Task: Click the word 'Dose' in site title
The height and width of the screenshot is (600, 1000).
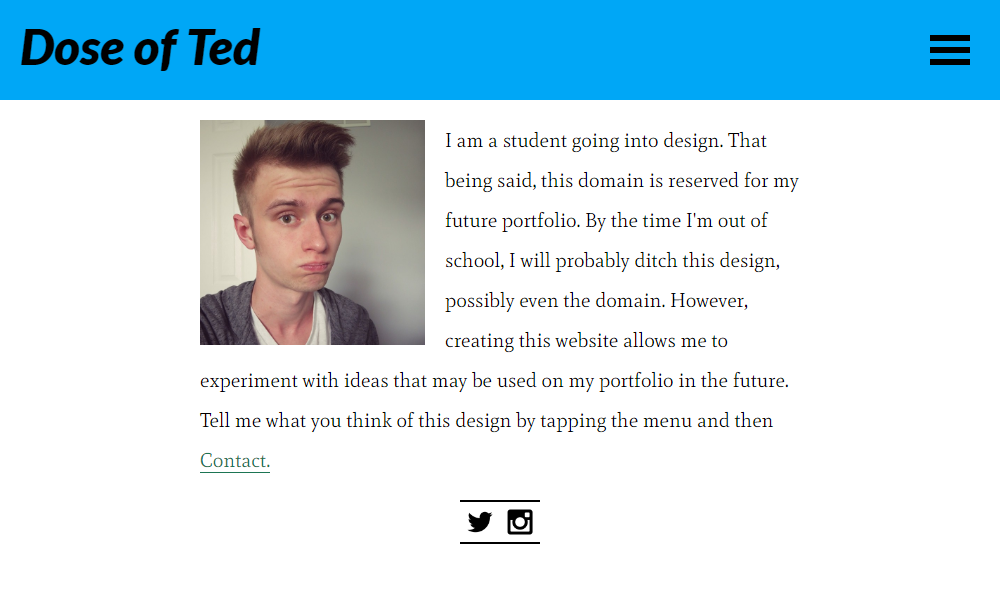Action: click(x=72, y=48)
